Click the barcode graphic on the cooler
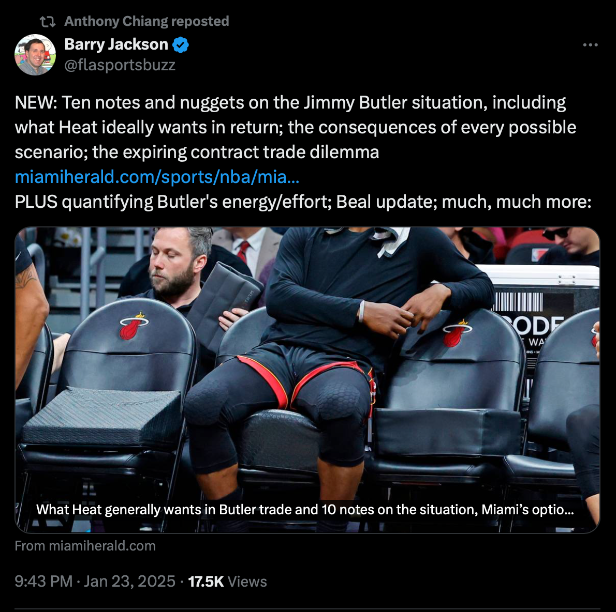The height and width of the screenshot is (612, 616). pyautogui.click(x=518, y=302)
